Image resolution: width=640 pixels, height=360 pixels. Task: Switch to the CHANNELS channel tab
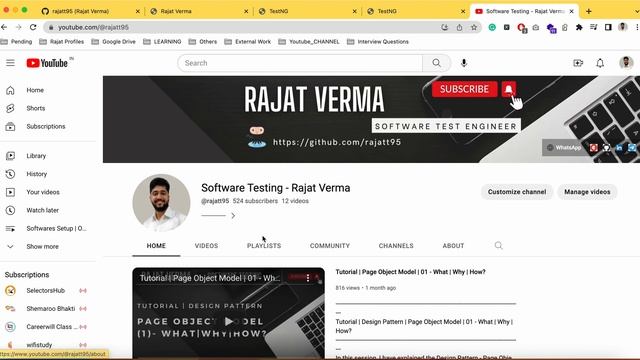pyautogui.click(x=396, y=246)
